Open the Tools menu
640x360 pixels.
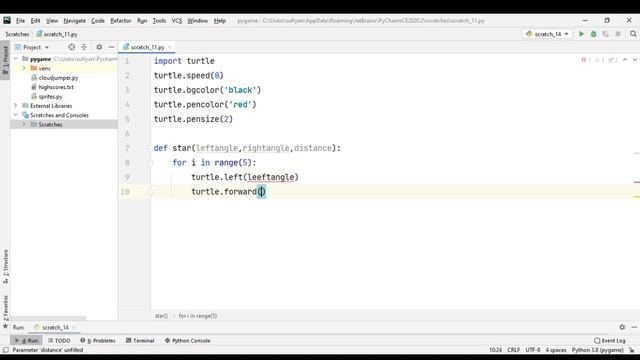(x=159, y=20)
